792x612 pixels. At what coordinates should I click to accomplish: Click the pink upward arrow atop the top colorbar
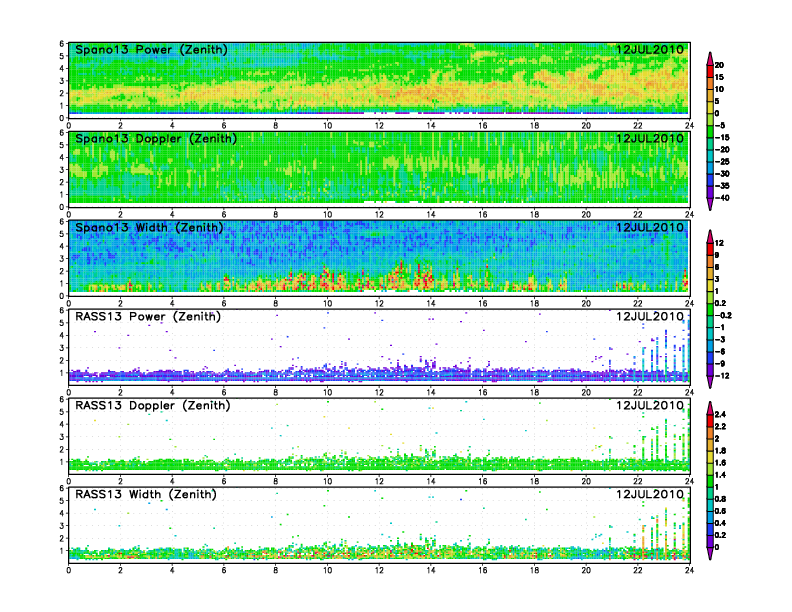tap(710, 59)
